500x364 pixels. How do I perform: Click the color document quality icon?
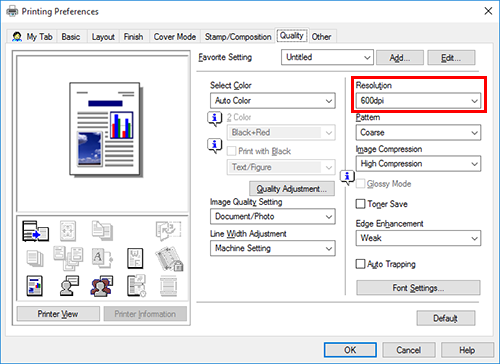coord(35,286)
